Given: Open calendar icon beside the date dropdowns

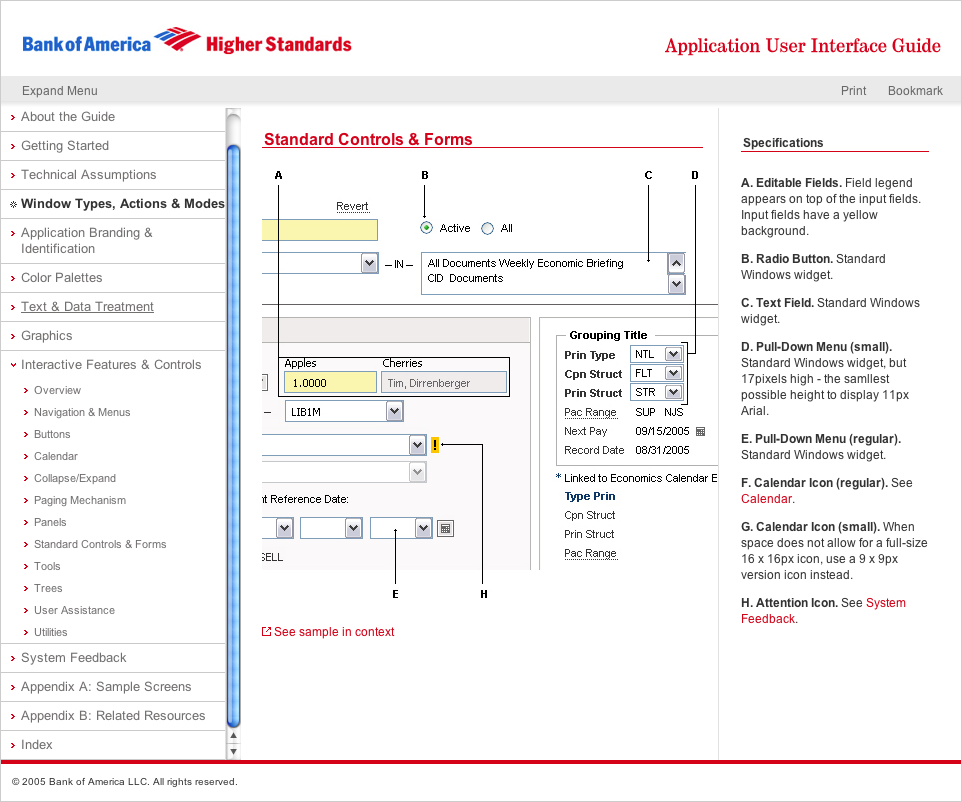Looking at the screenshot, I should point(446,528).
